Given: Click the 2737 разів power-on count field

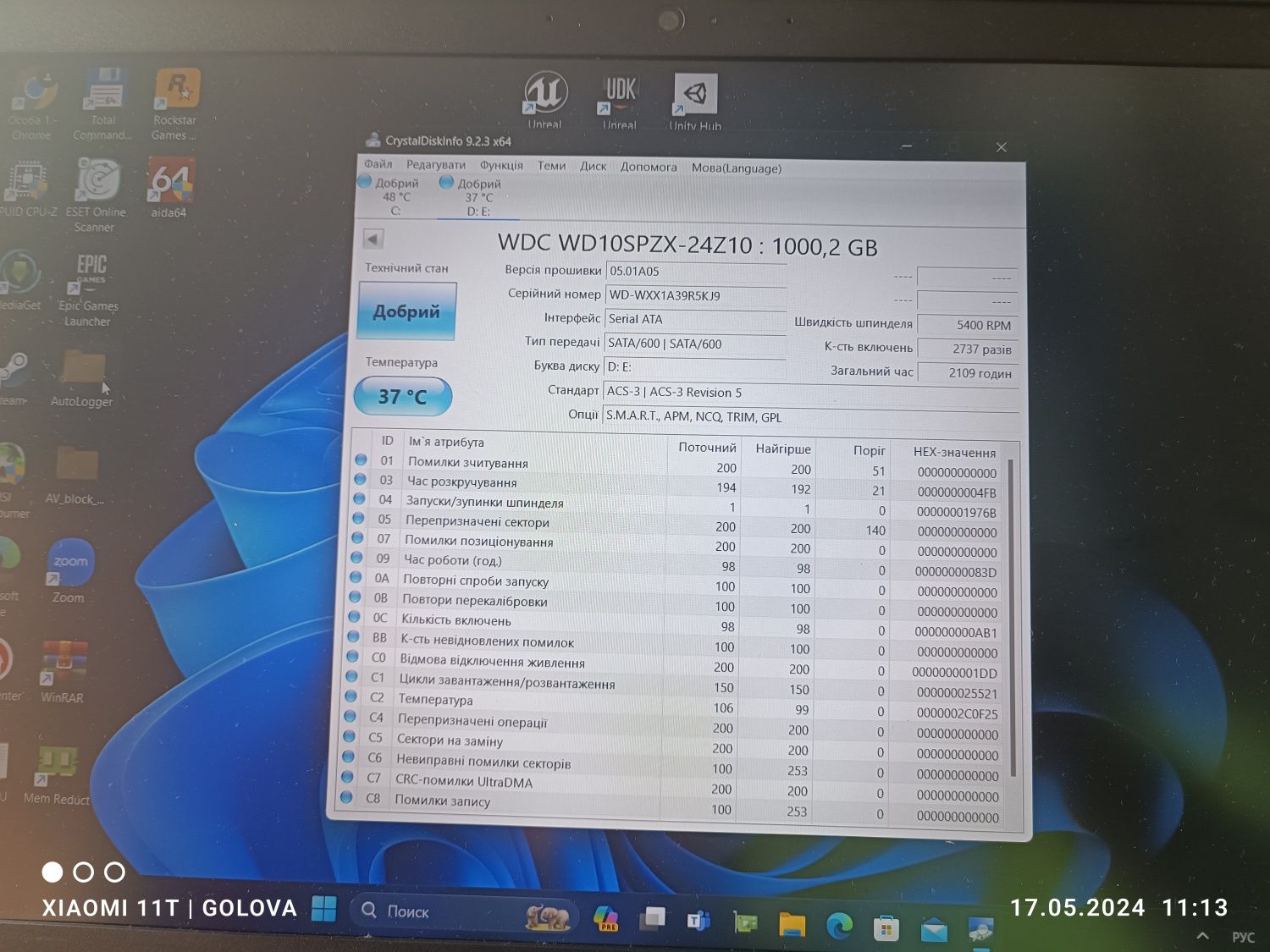Looking at the screenshot, I should [968, 349].
